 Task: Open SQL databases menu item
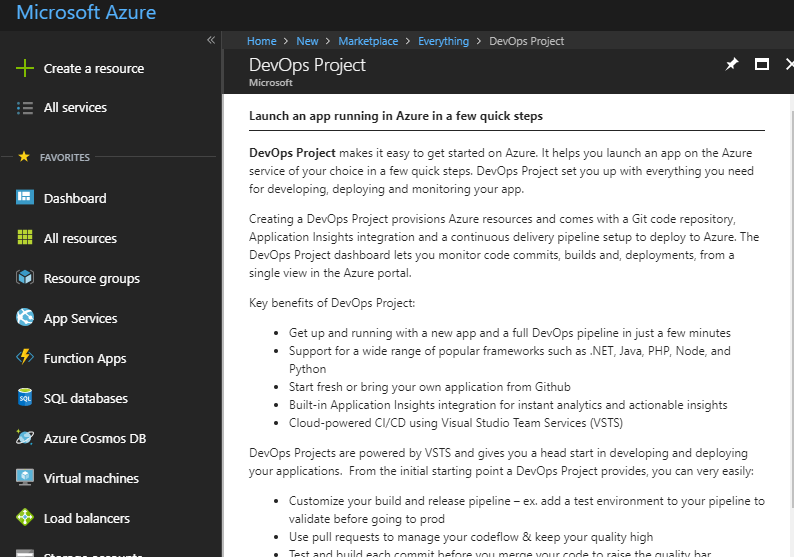pos(86,399)
